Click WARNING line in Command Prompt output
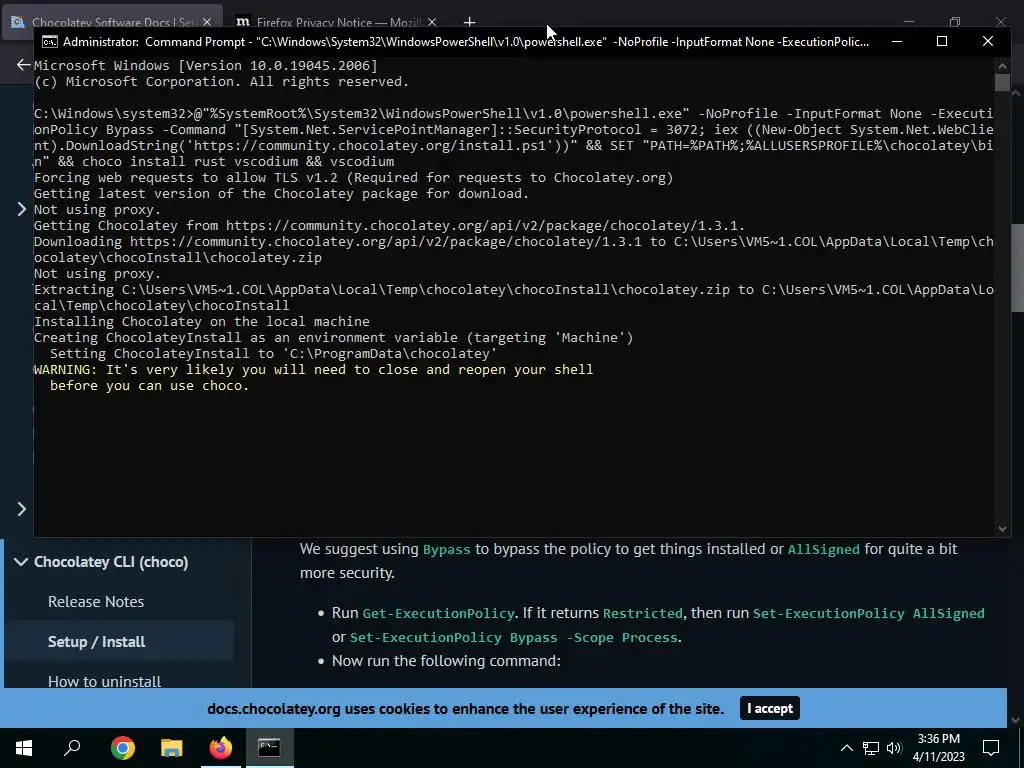1024x768 pixels. pyautogui.click(x=313, y=370)
